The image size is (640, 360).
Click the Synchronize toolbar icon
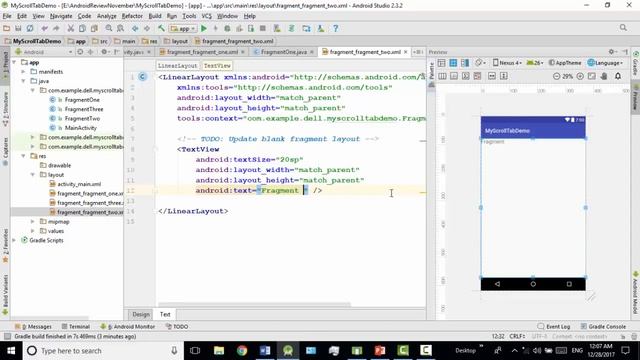click(x=30, y=29)
